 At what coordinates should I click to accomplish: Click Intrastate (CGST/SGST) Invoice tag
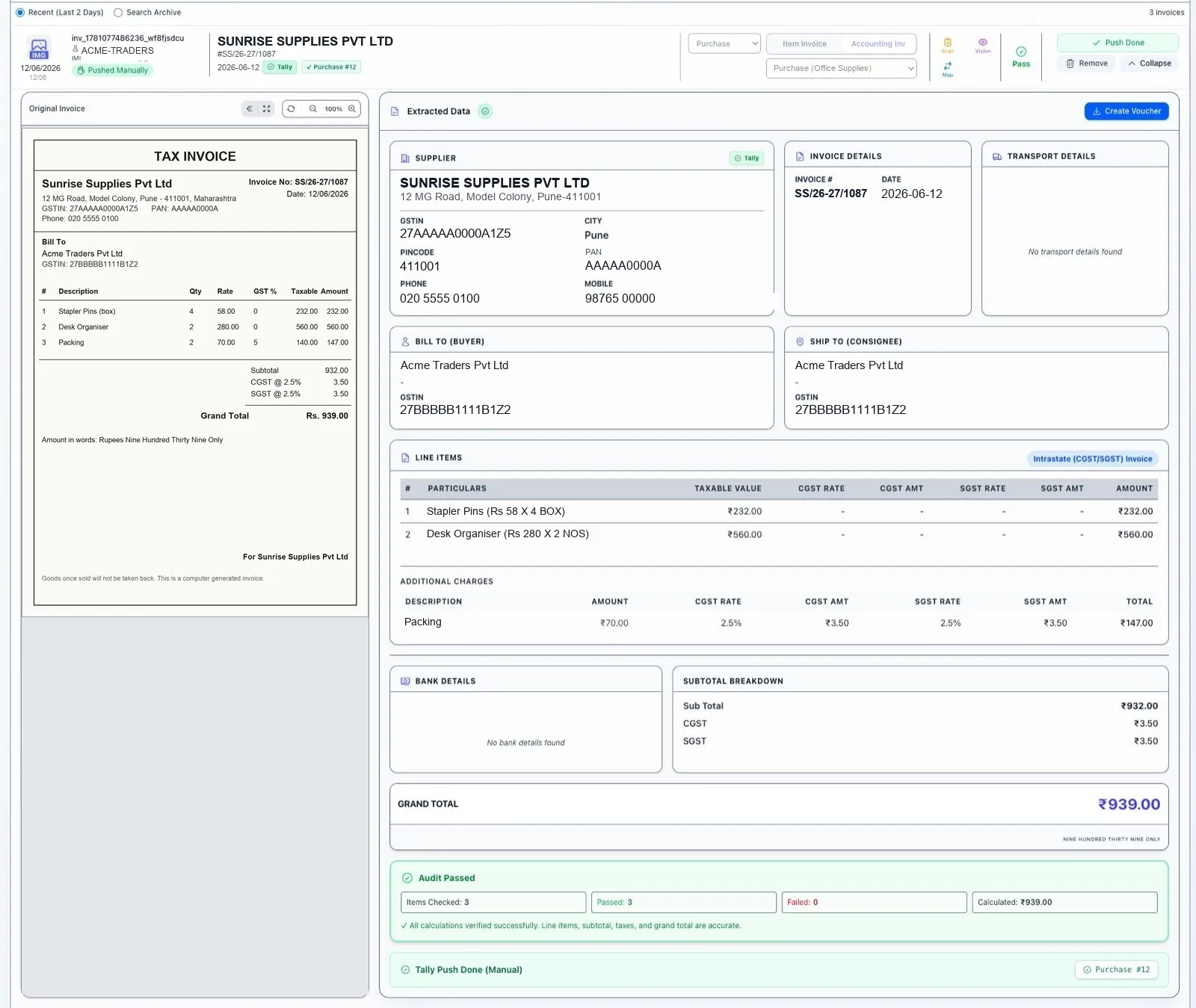(x=1092, y=459)
